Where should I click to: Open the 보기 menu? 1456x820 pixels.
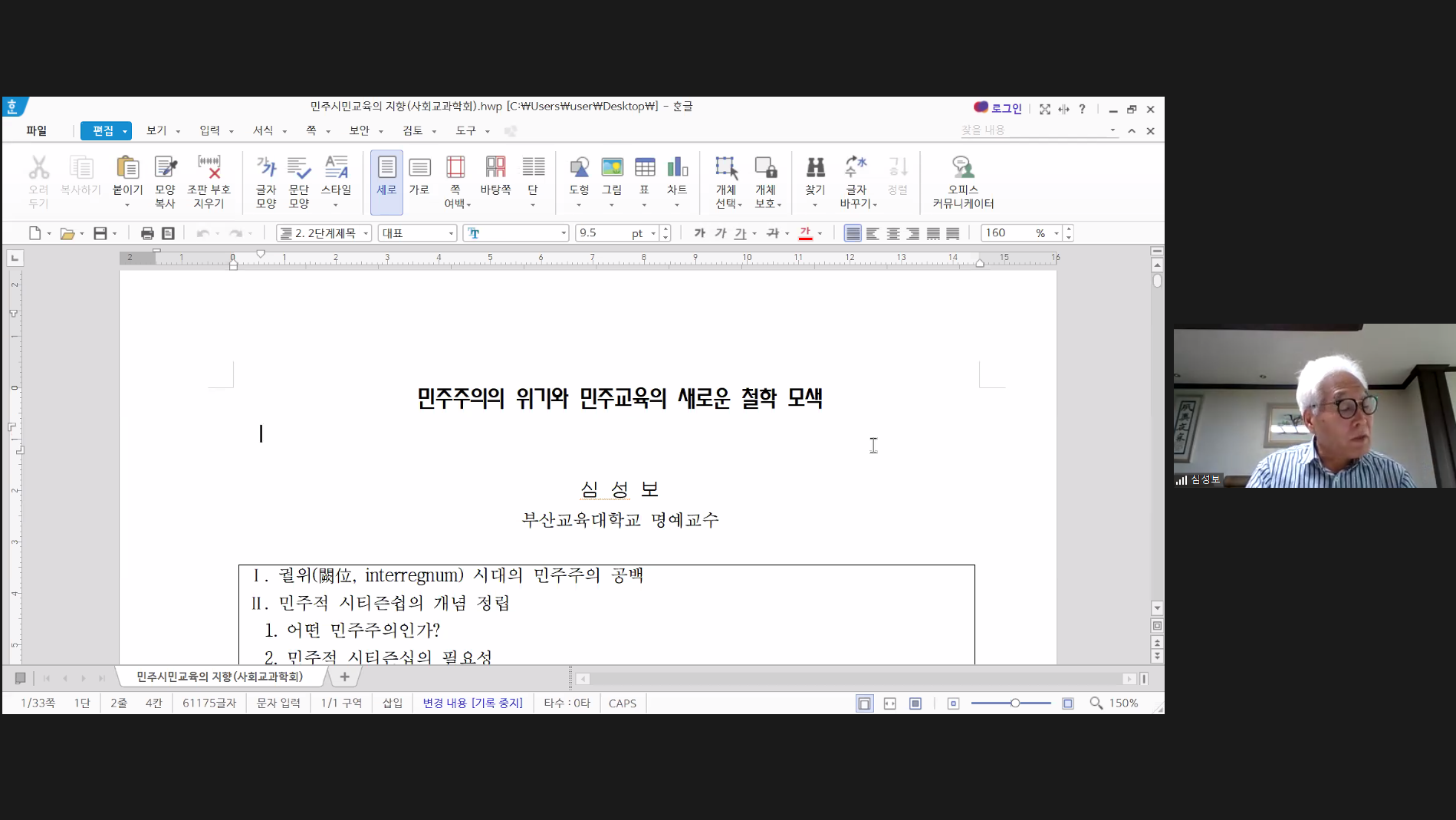(x=156, y=130)
